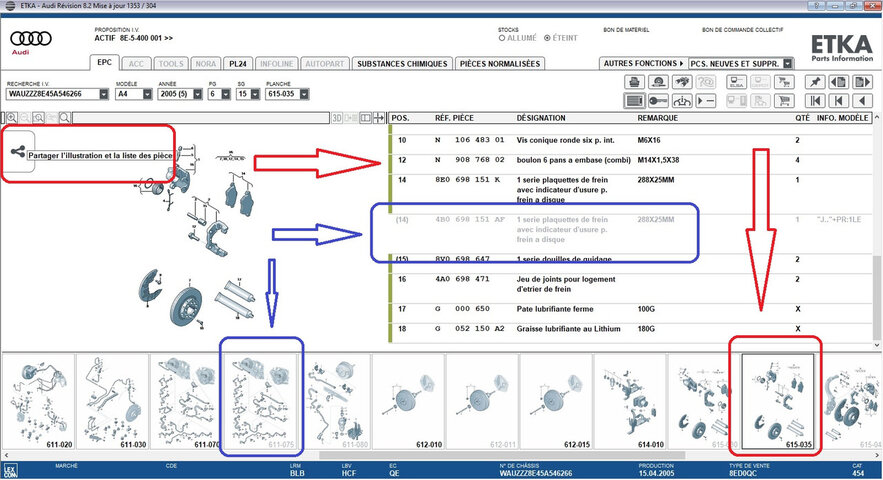Image resolution: width=883 pixels, height=480 pixels.
Task: Open the PG dropdown showing 6
Action: coord(226,94)
